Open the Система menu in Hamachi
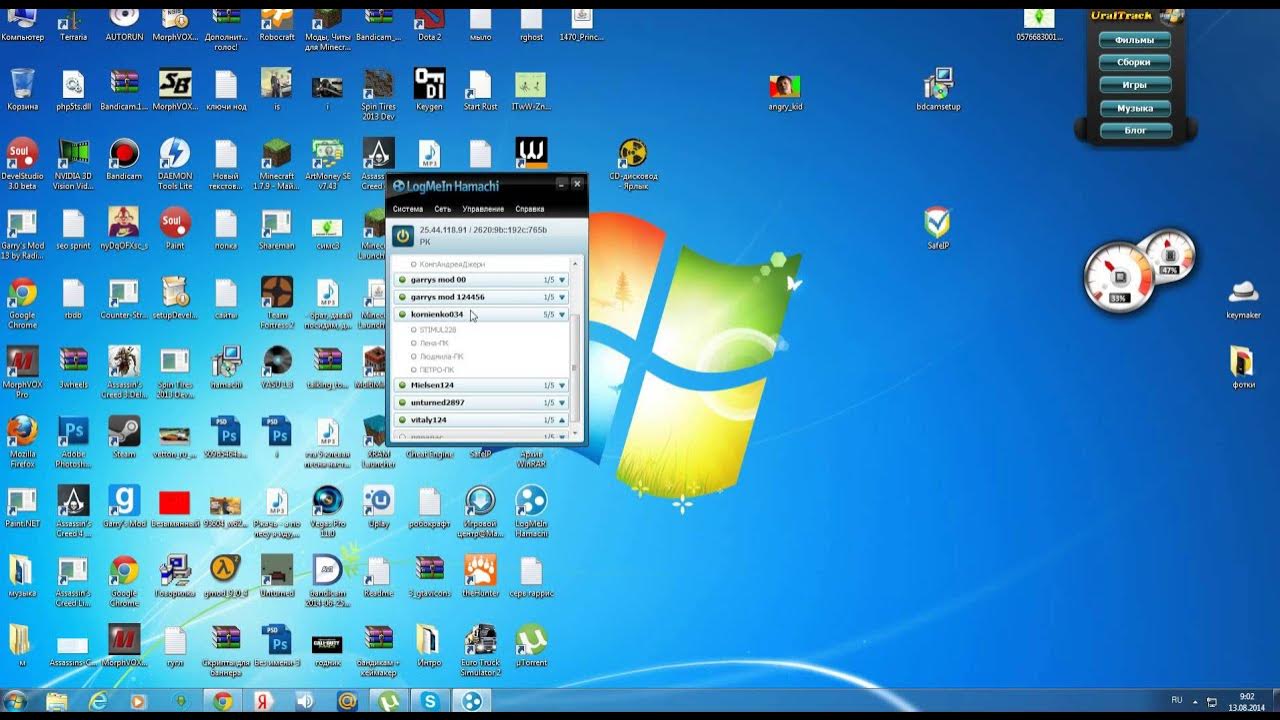This screenshot has height=720, width=1280. (408, 209)
